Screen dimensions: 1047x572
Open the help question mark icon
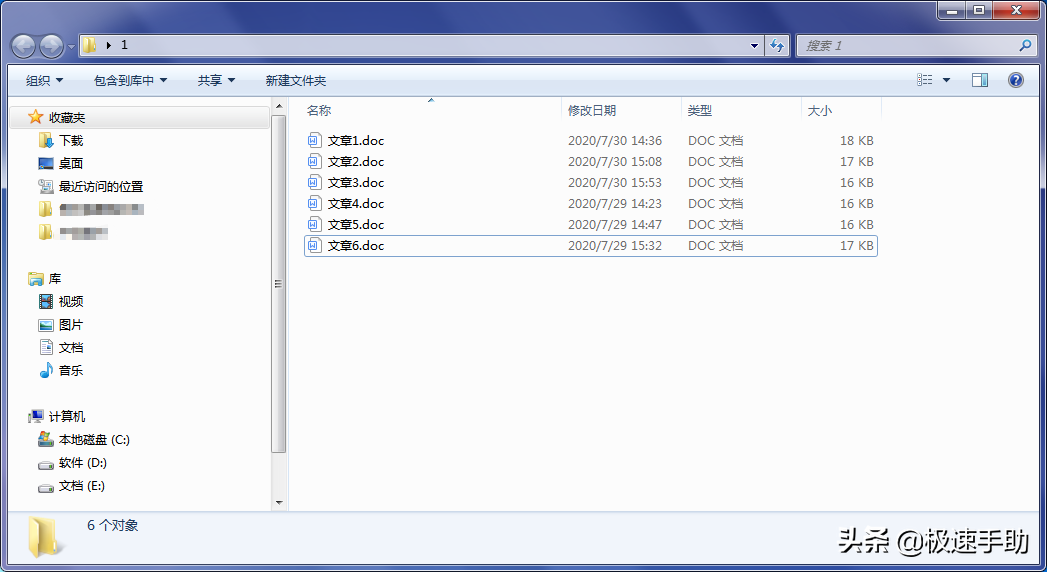click(1016, 80)
